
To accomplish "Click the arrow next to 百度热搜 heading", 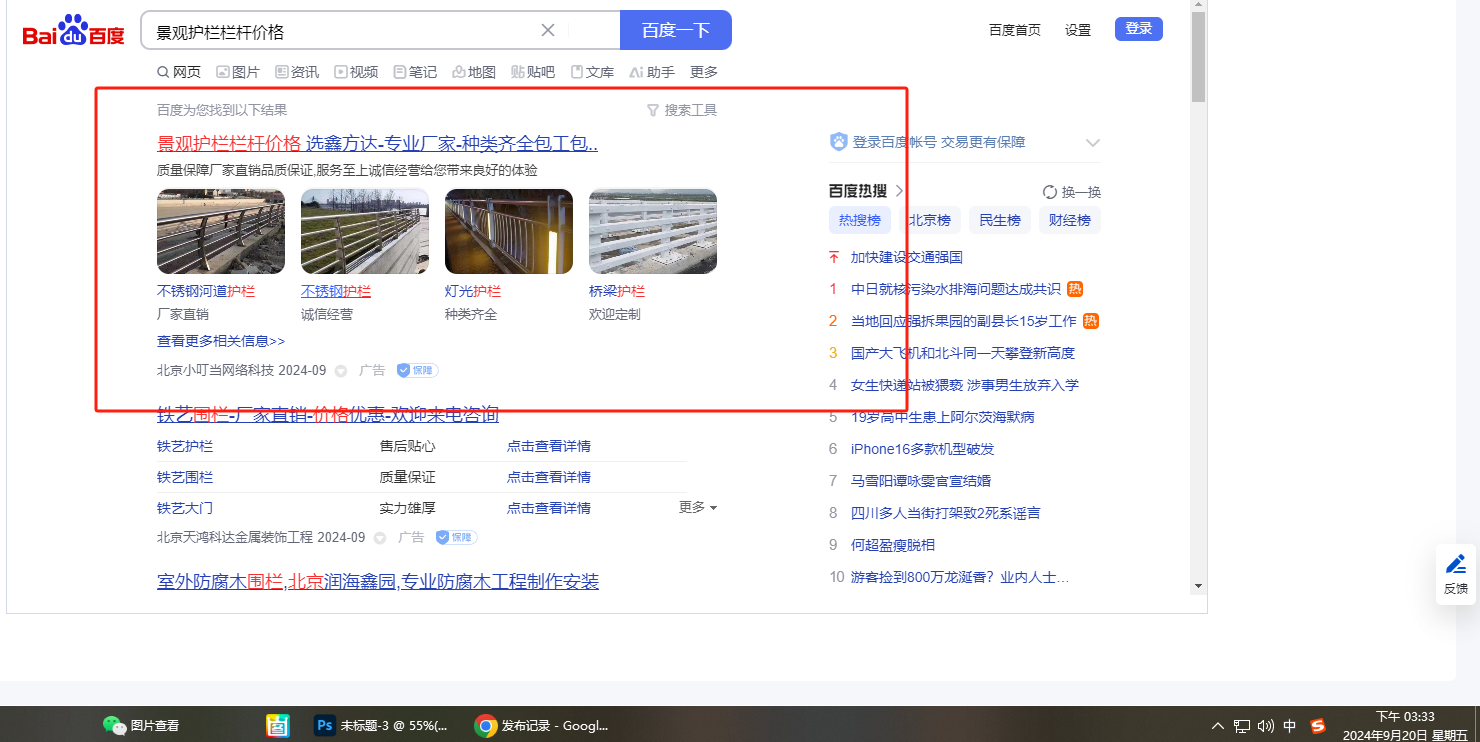I will pos(899,191).
